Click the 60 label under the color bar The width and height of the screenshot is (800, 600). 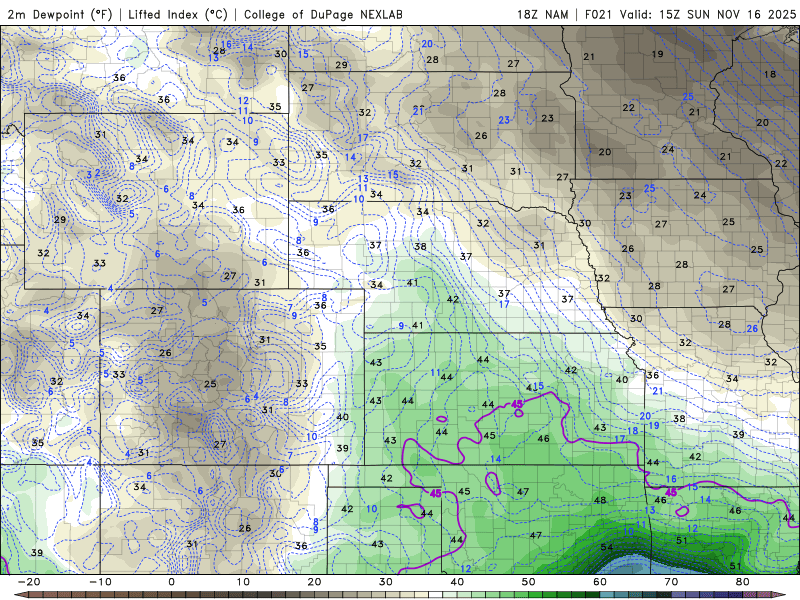click(x=600, y=582)
